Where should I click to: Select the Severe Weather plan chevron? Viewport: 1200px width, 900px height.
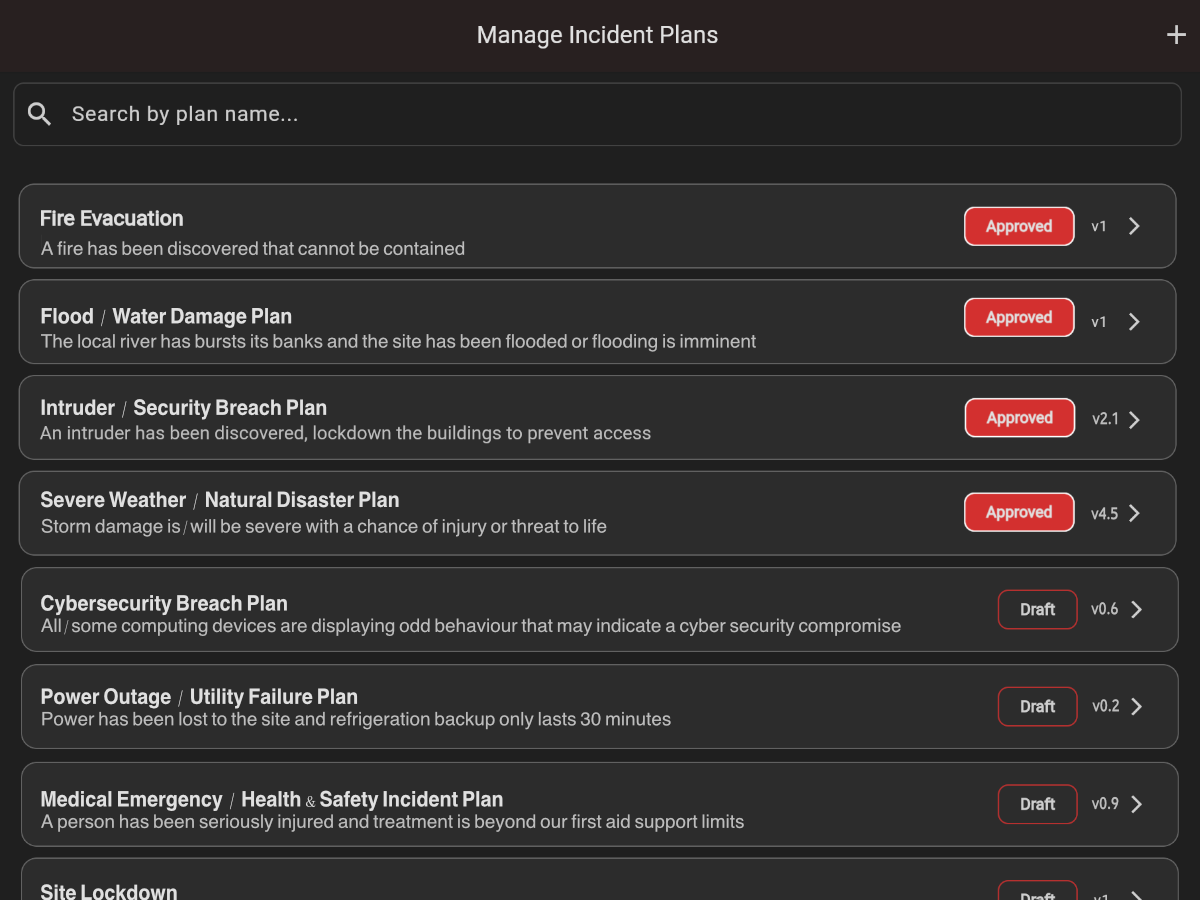point(1133,513)
